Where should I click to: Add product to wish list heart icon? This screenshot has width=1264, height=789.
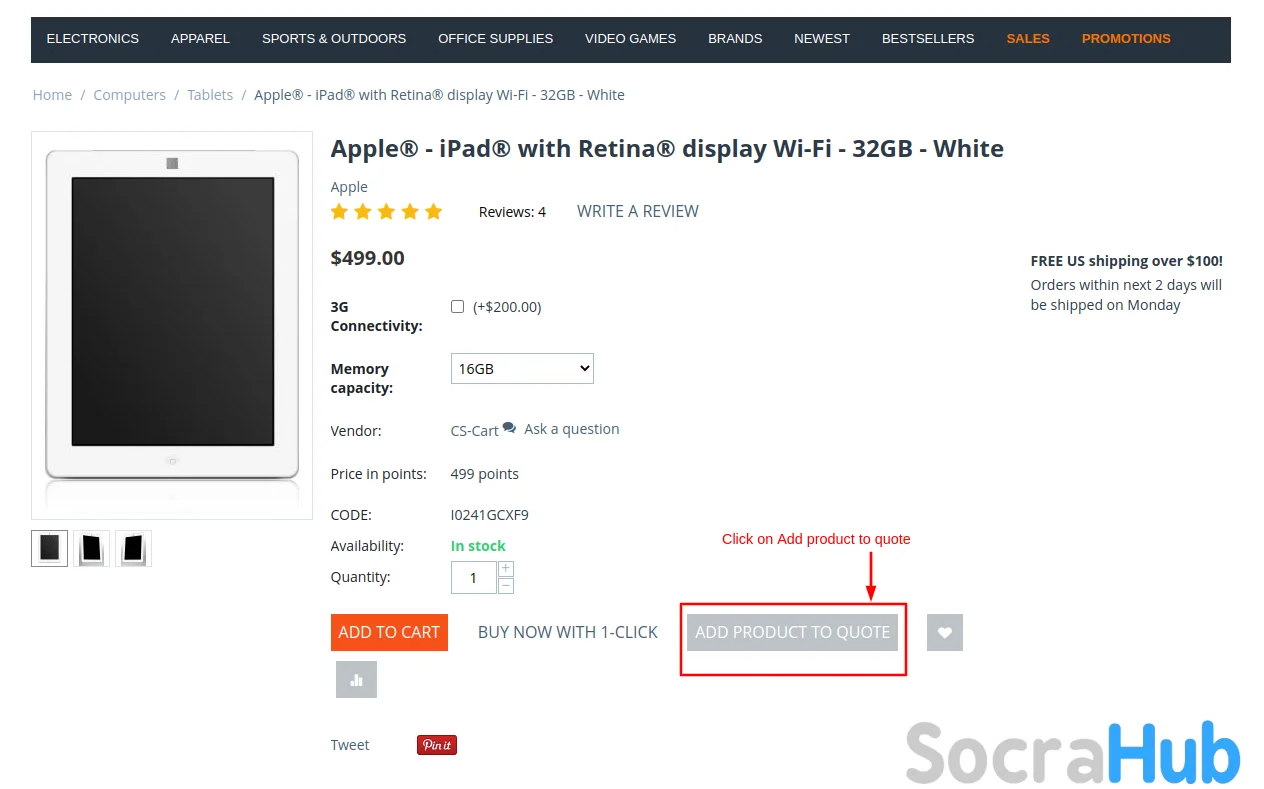(x=944, y=632)
